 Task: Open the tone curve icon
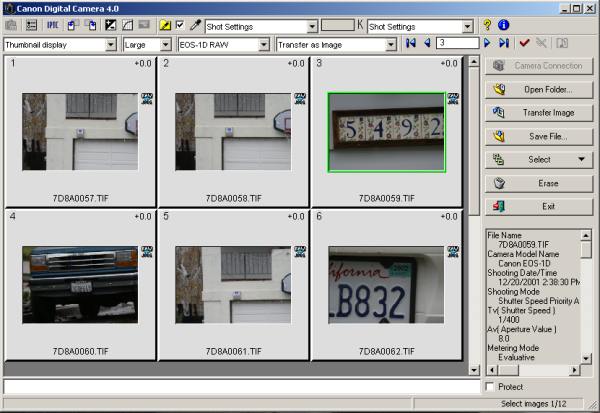tap(127, 26)
